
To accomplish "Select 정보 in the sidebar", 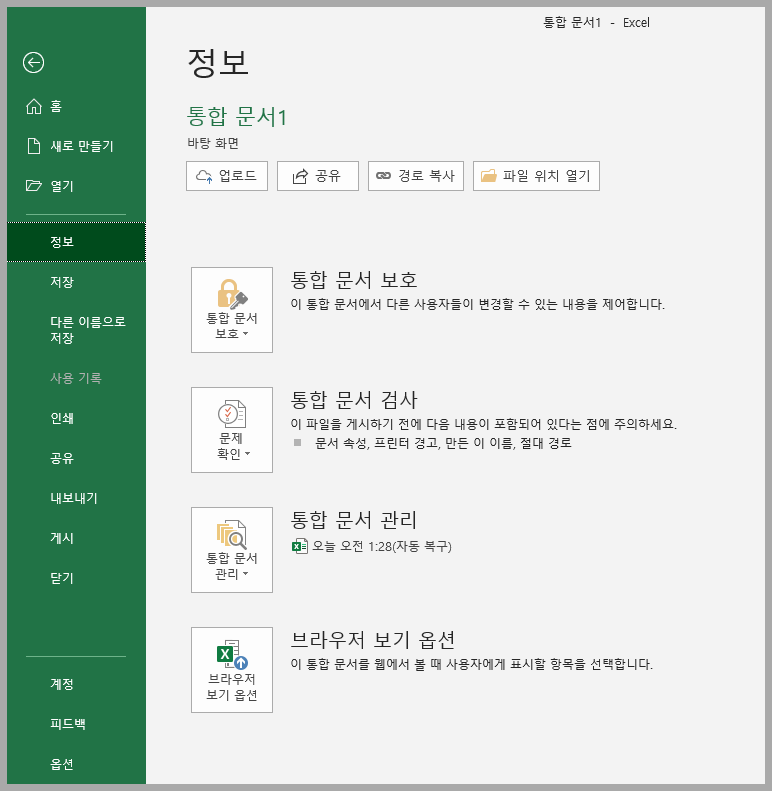I will pyautogui.click(x=76, y=242).
